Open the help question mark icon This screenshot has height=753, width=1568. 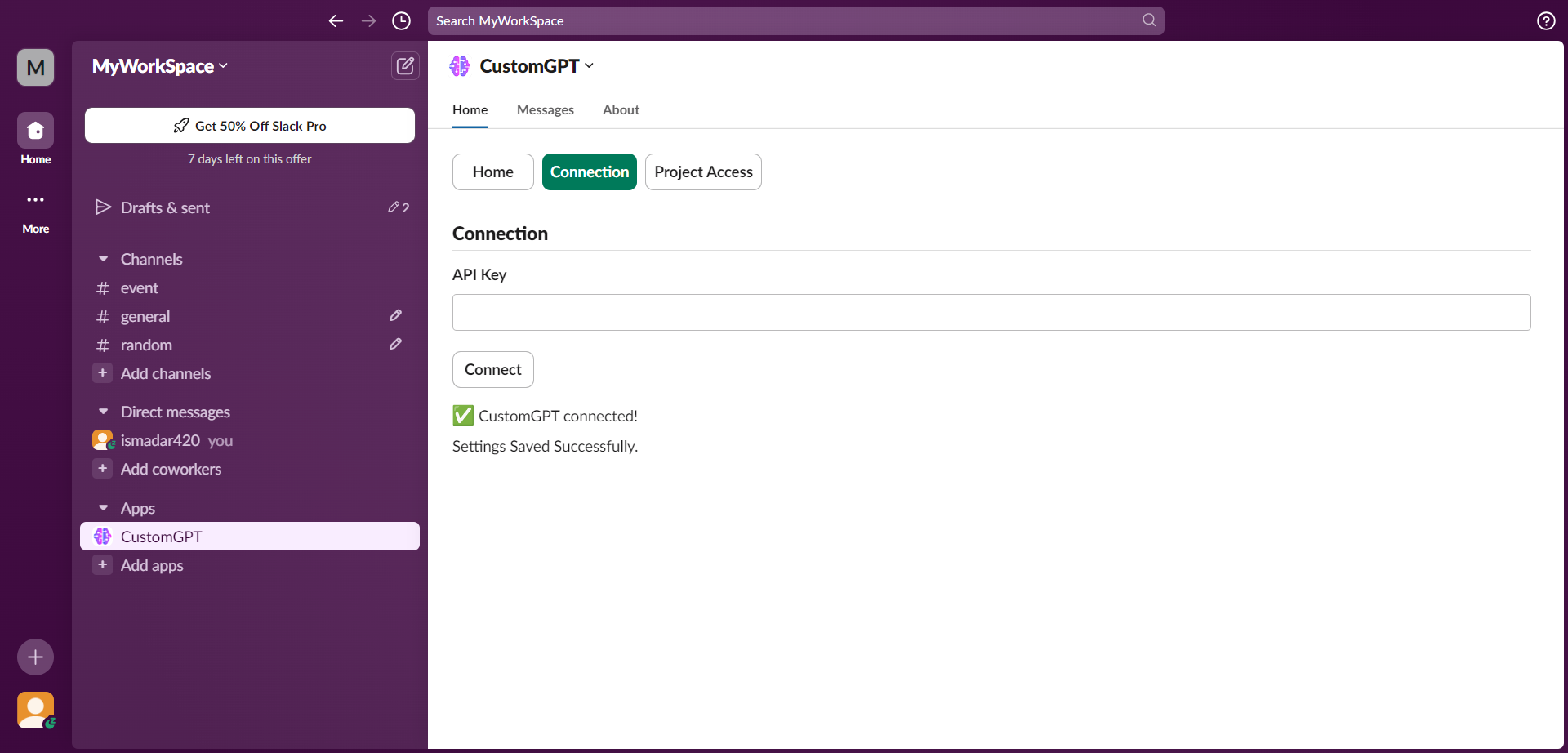tap(1546, 21)
